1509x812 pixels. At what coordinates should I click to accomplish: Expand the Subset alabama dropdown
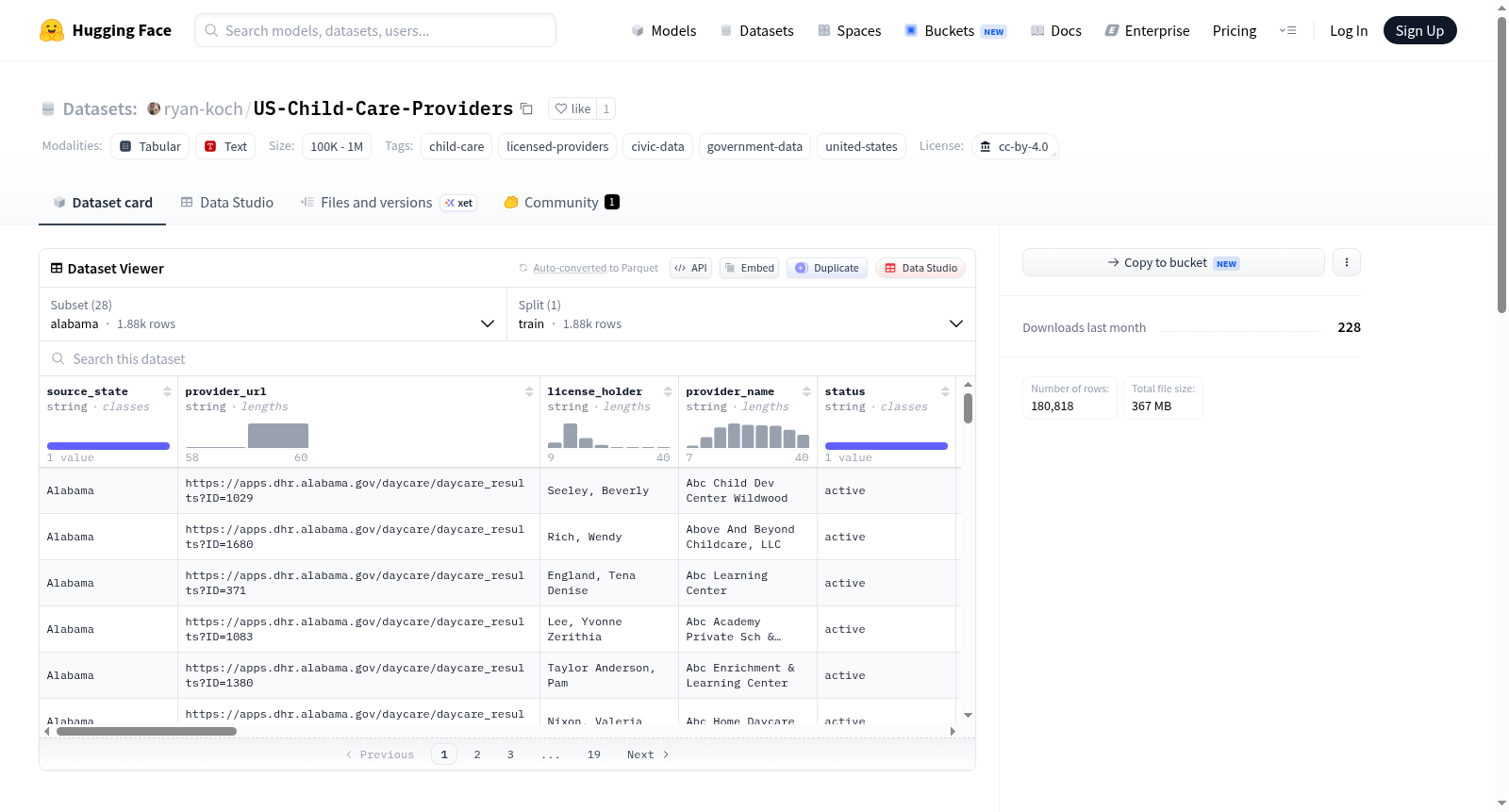click(x=274, y=314)
